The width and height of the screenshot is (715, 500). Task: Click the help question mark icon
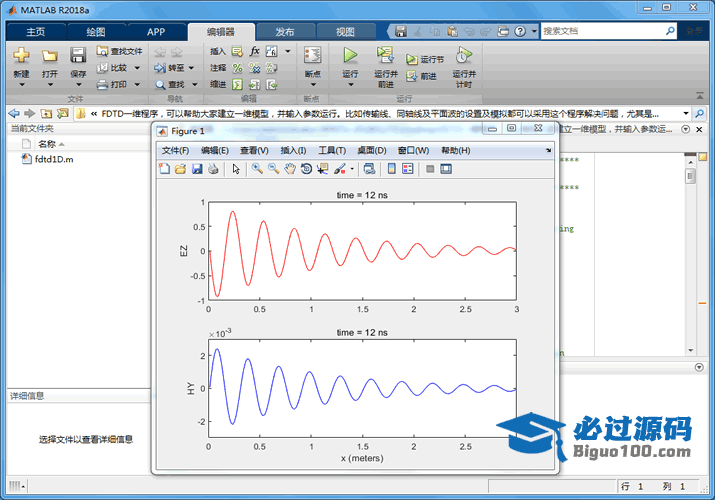[520, 31]
